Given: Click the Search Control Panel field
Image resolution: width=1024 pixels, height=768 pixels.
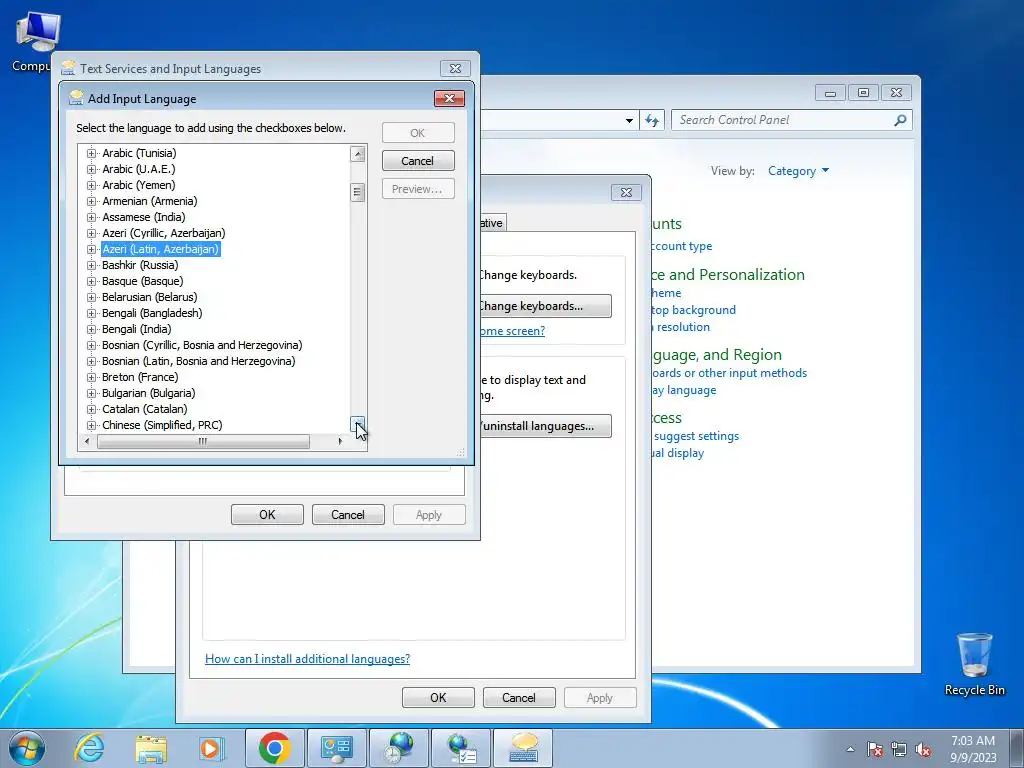Looking at the screenshot, I should click(784, 120).
